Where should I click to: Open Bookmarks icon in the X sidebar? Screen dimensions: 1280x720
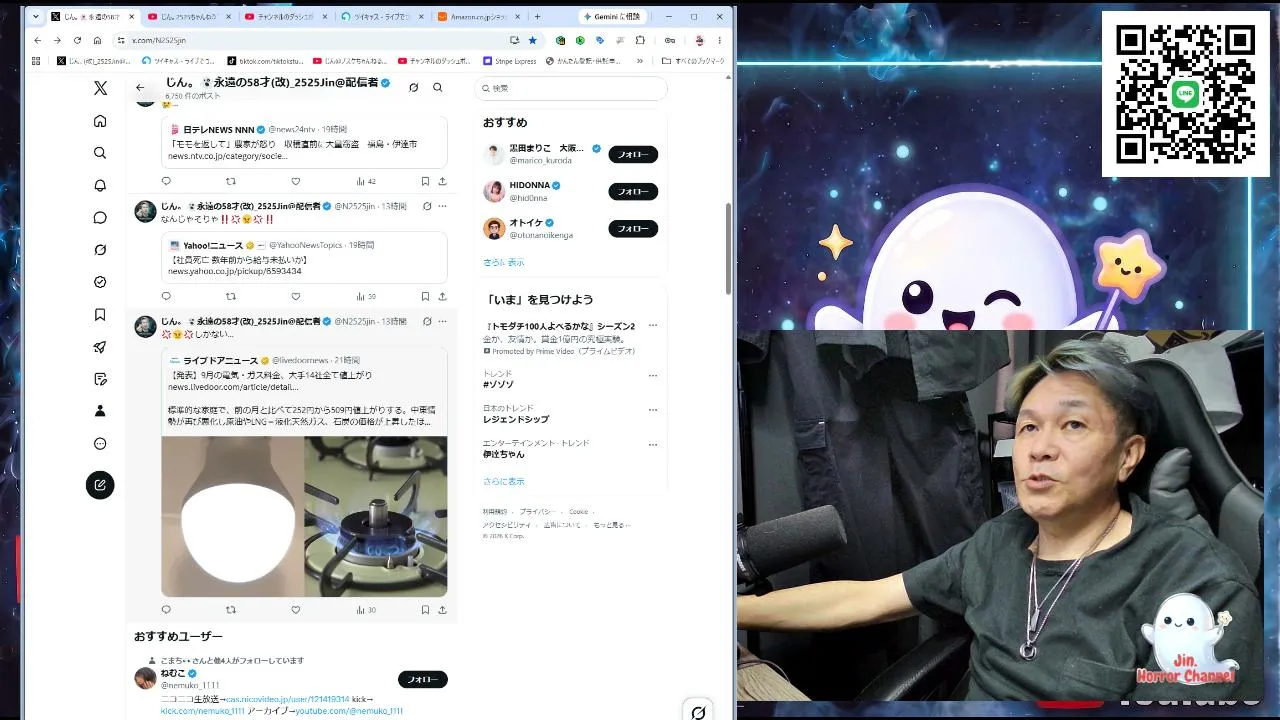pos(100,315)
